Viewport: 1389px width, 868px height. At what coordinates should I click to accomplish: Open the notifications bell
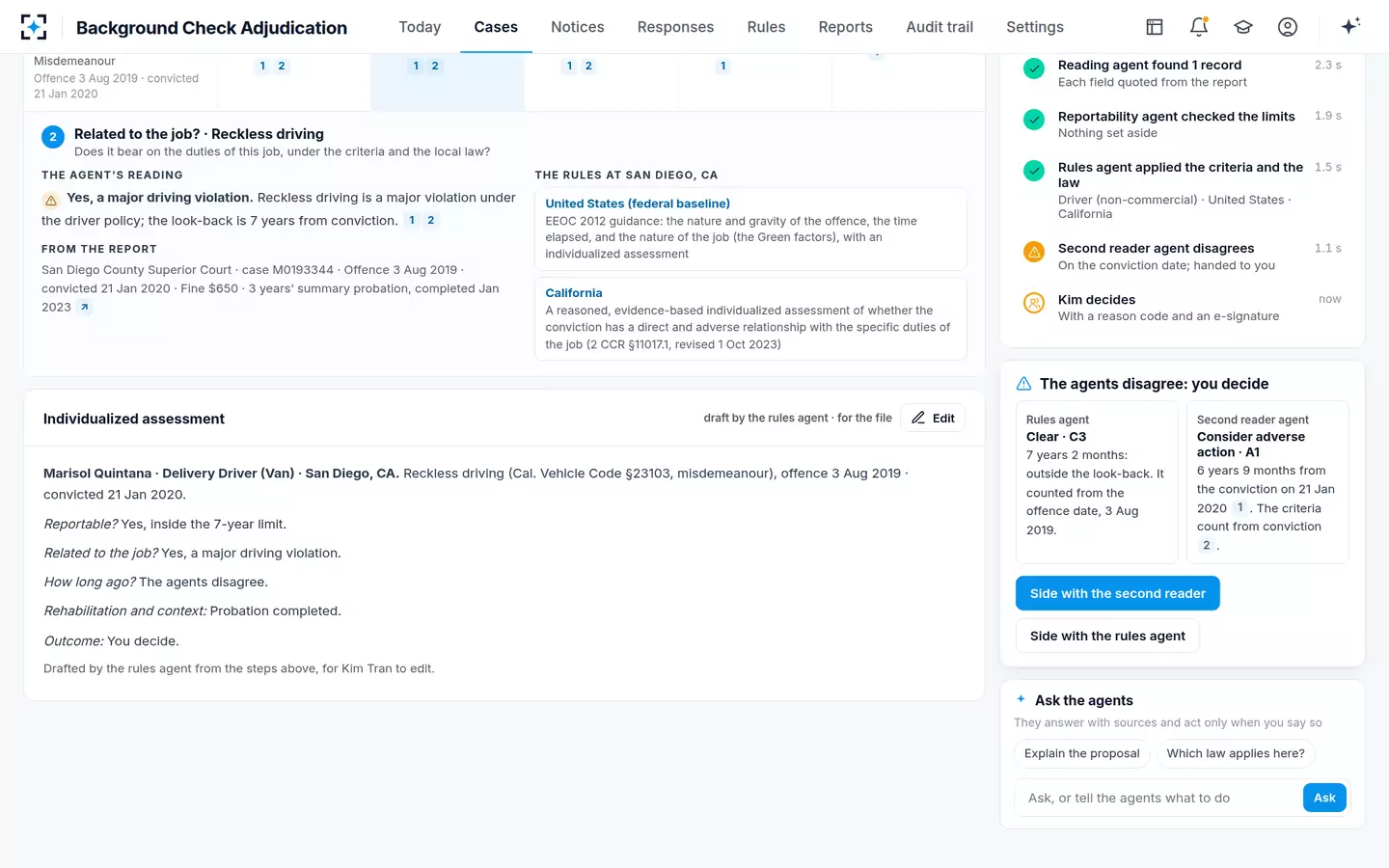click(1199, 27)
